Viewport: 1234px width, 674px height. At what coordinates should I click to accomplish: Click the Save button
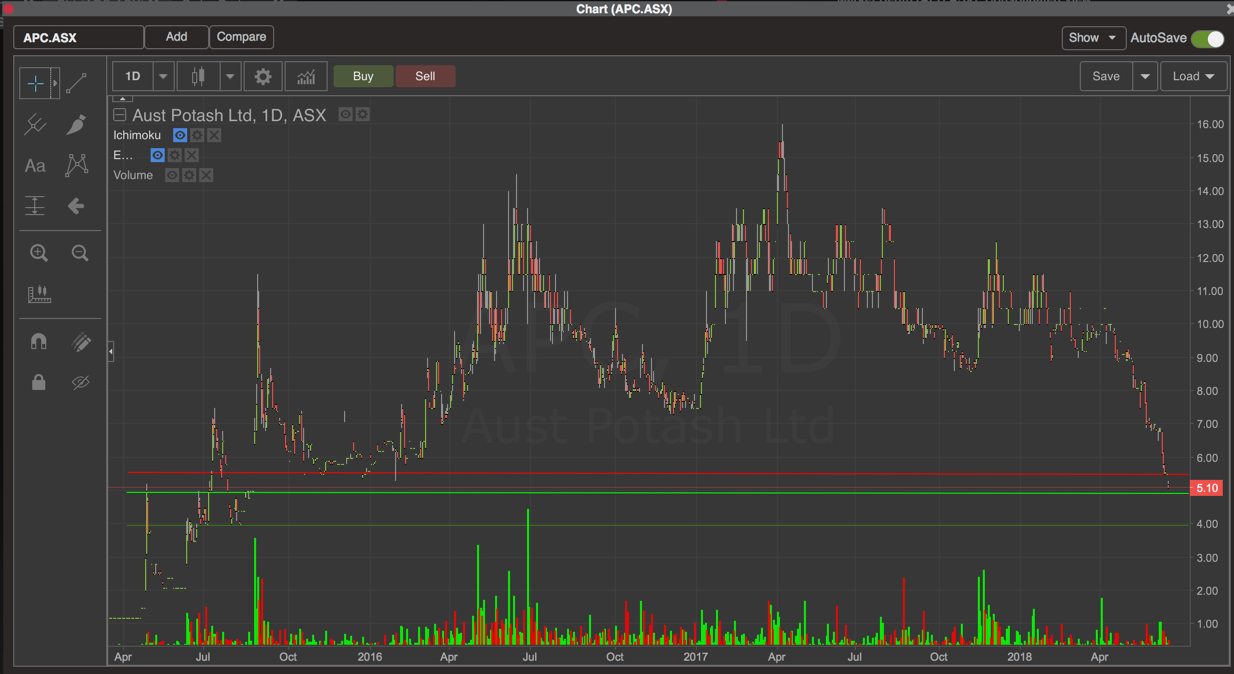[x=1106, y=76]
